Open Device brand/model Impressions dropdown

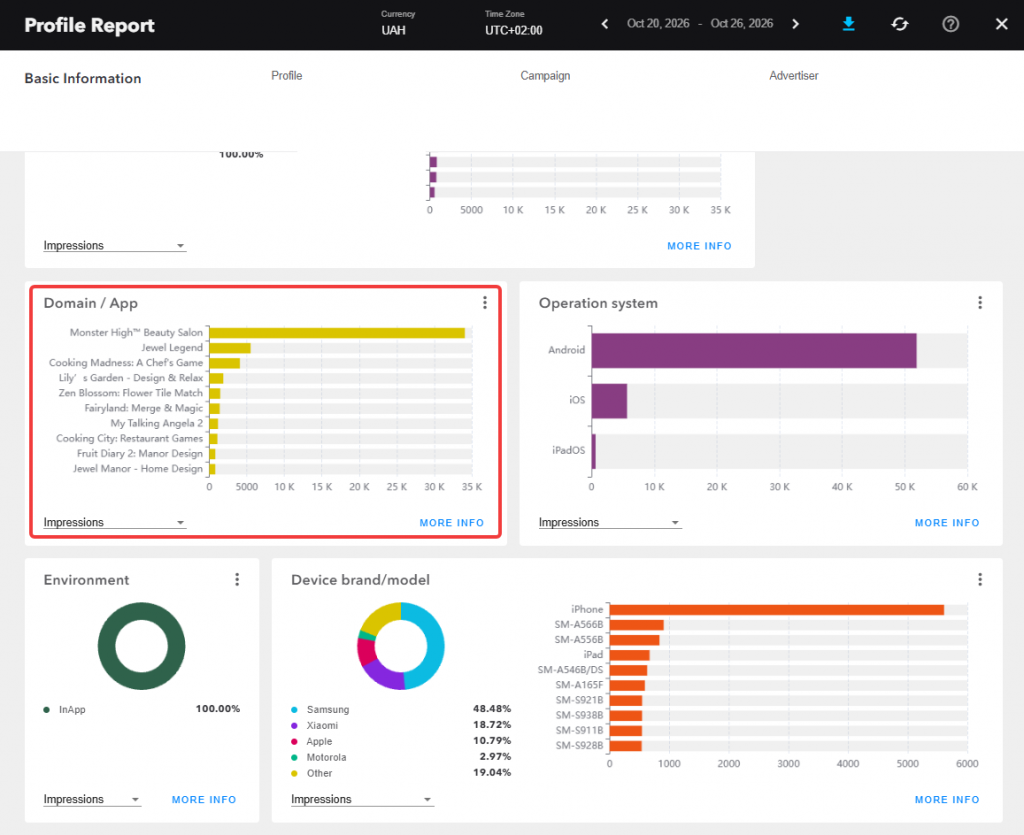pyautogui.click(x=362, y=799)
